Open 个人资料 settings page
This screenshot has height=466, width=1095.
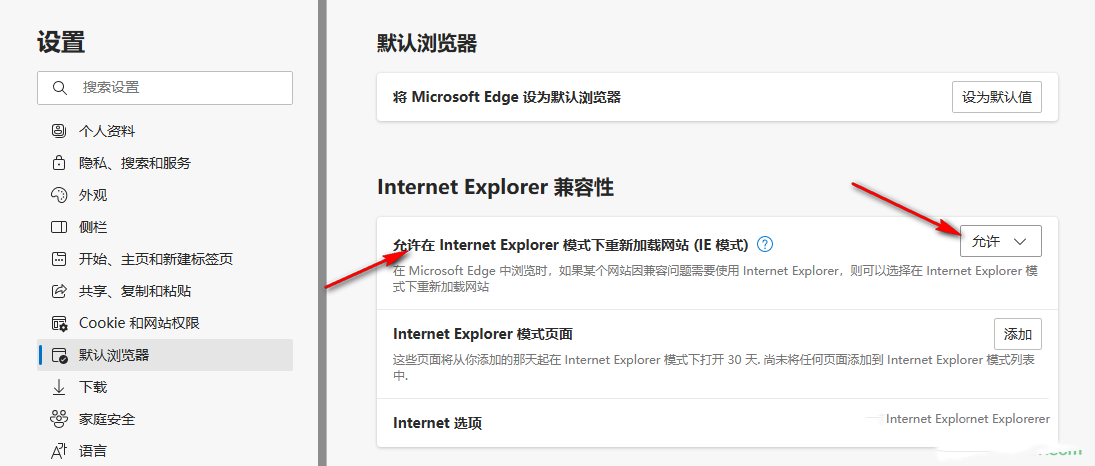(165, 131)
